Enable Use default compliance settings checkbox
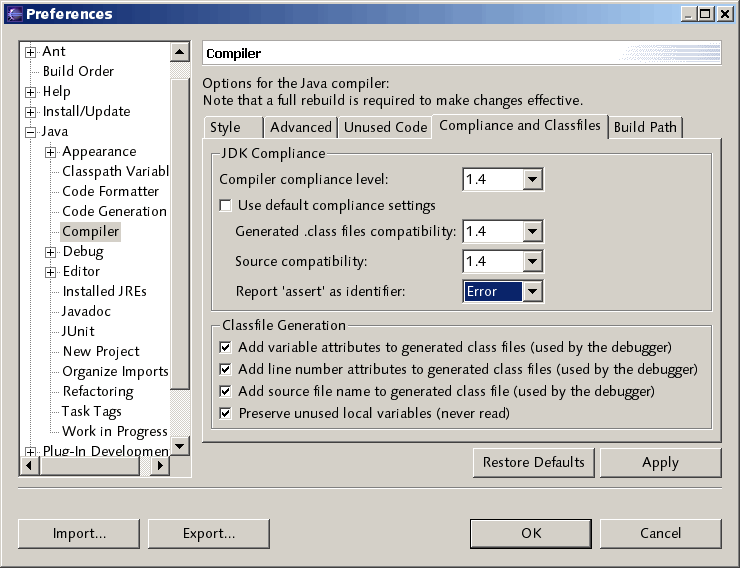Viewport: 740px width, 568px height. point(226,206)
